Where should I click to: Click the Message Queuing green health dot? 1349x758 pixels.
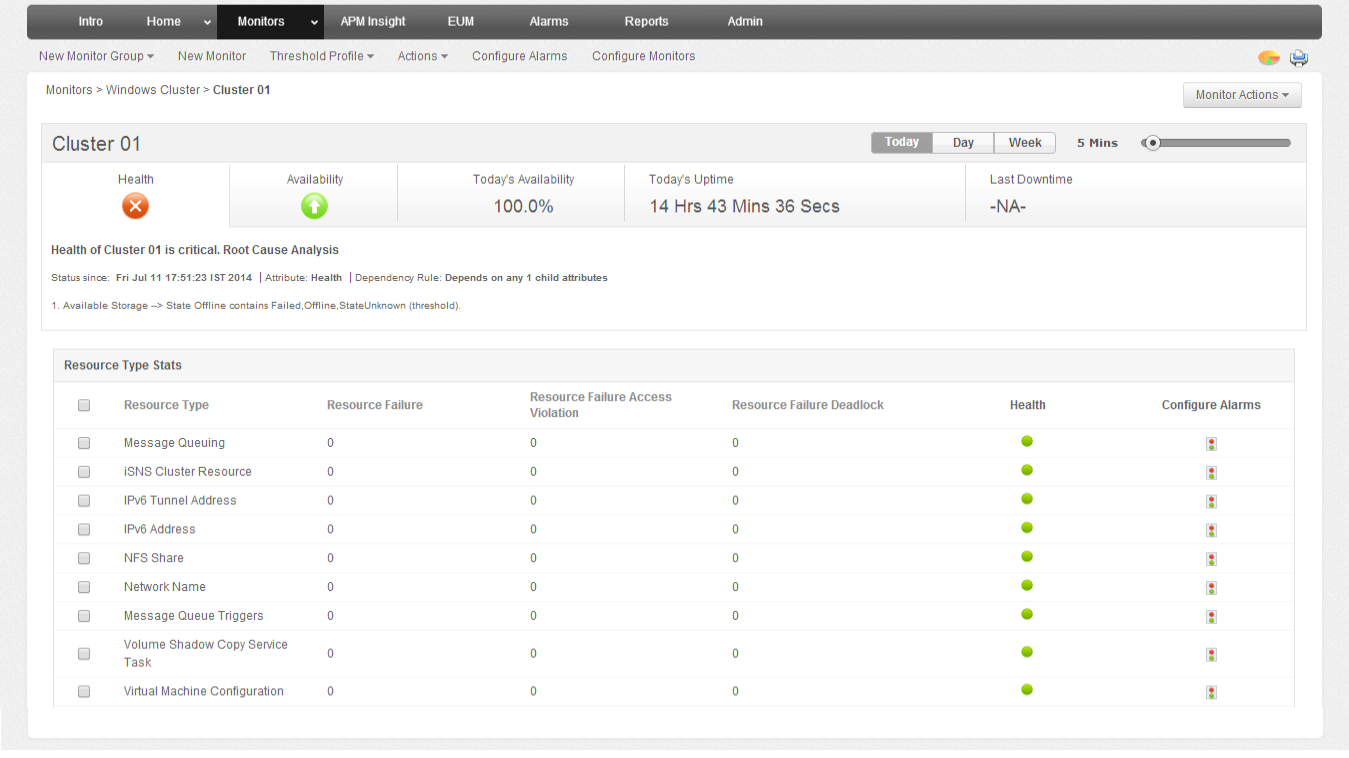point(1027,441)
